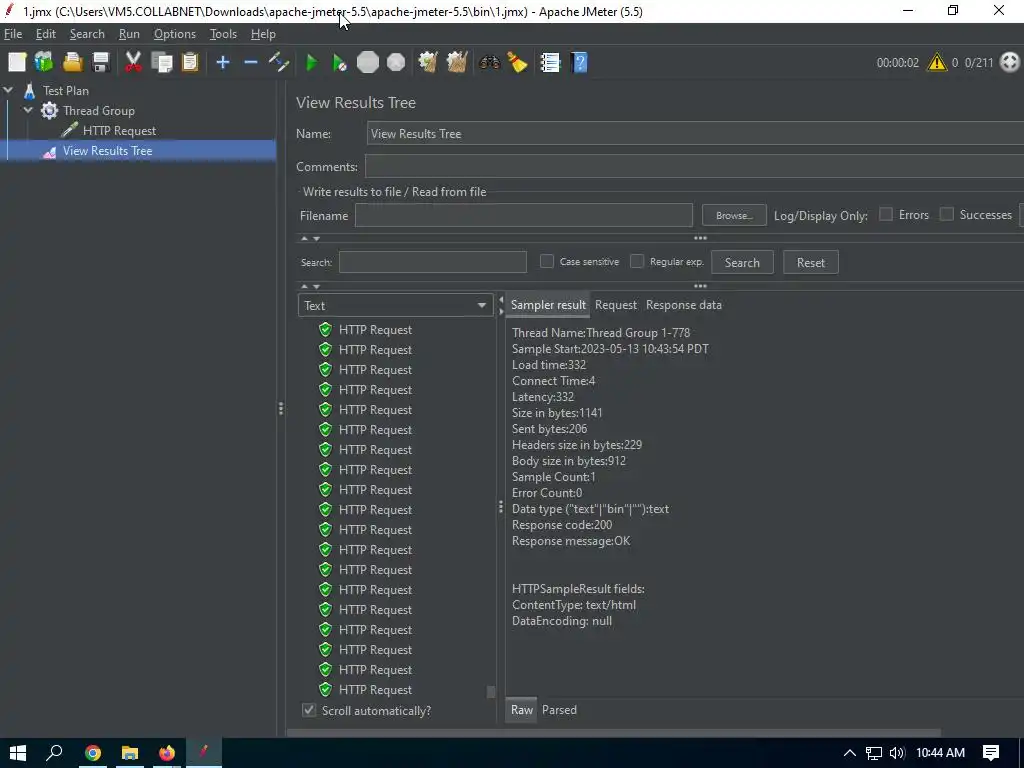This screenshot has height=768, width=1024.
Task: Enable the Case sensitive checkbox
Action: [x=547, y=261]
